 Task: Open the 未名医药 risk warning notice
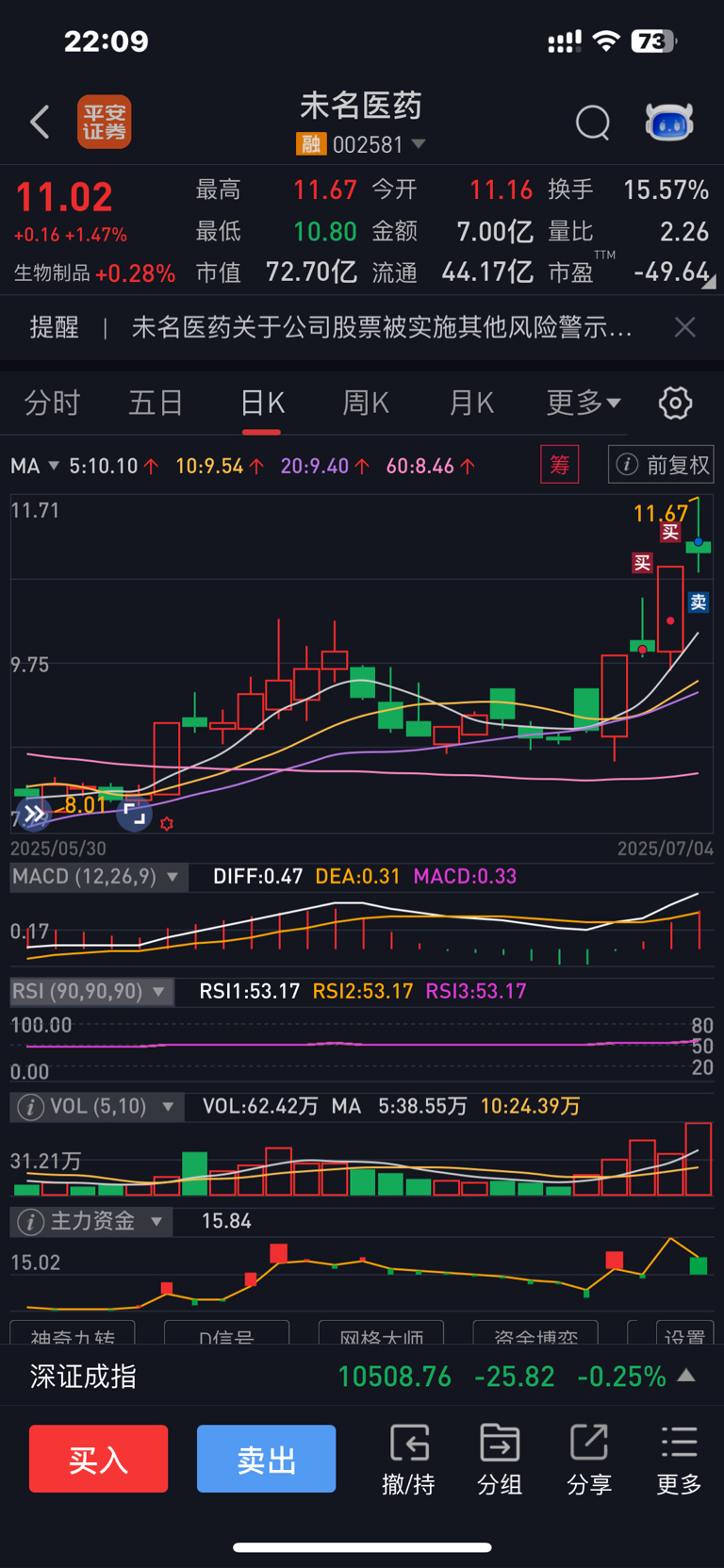(382, 327)
